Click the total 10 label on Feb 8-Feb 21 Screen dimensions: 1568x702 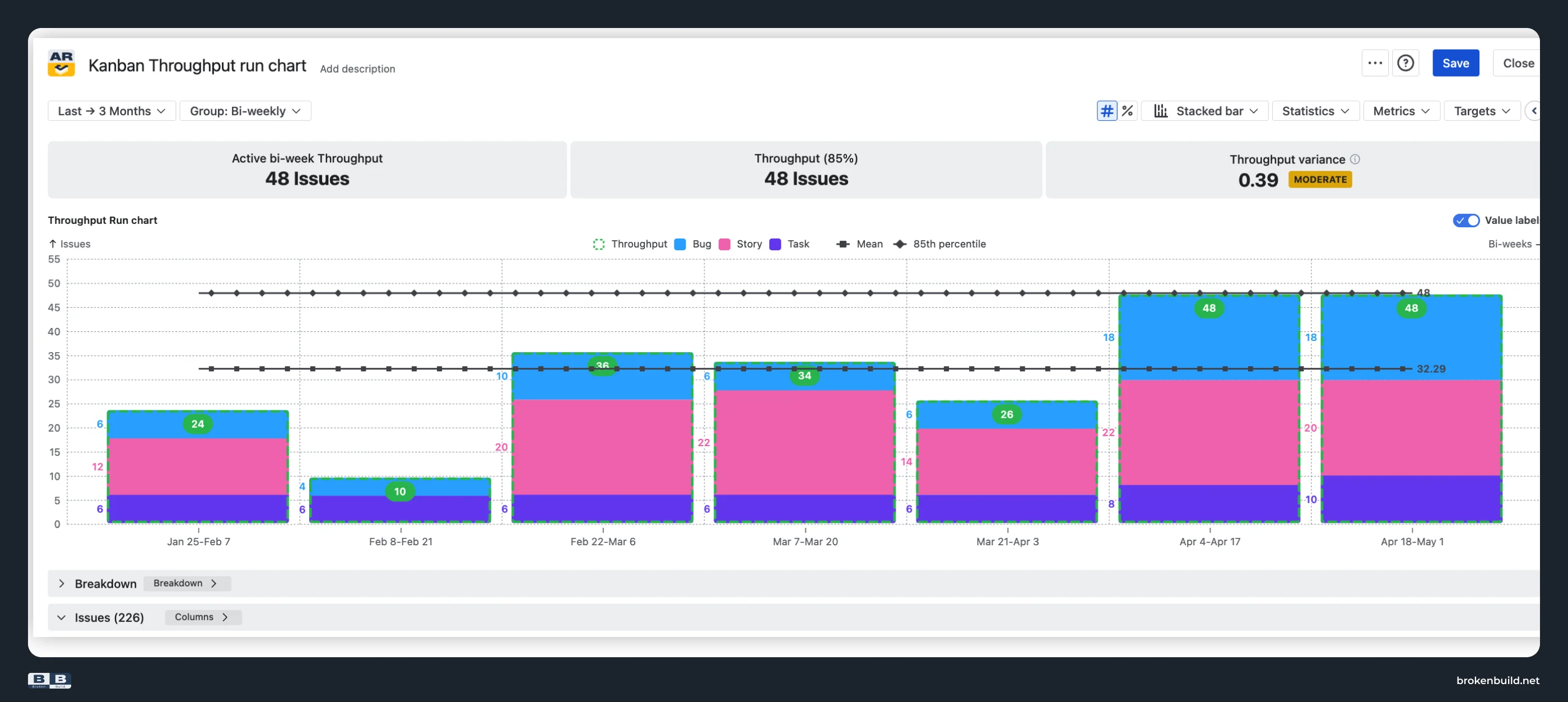pyautogui.click(x=400, y=492)
